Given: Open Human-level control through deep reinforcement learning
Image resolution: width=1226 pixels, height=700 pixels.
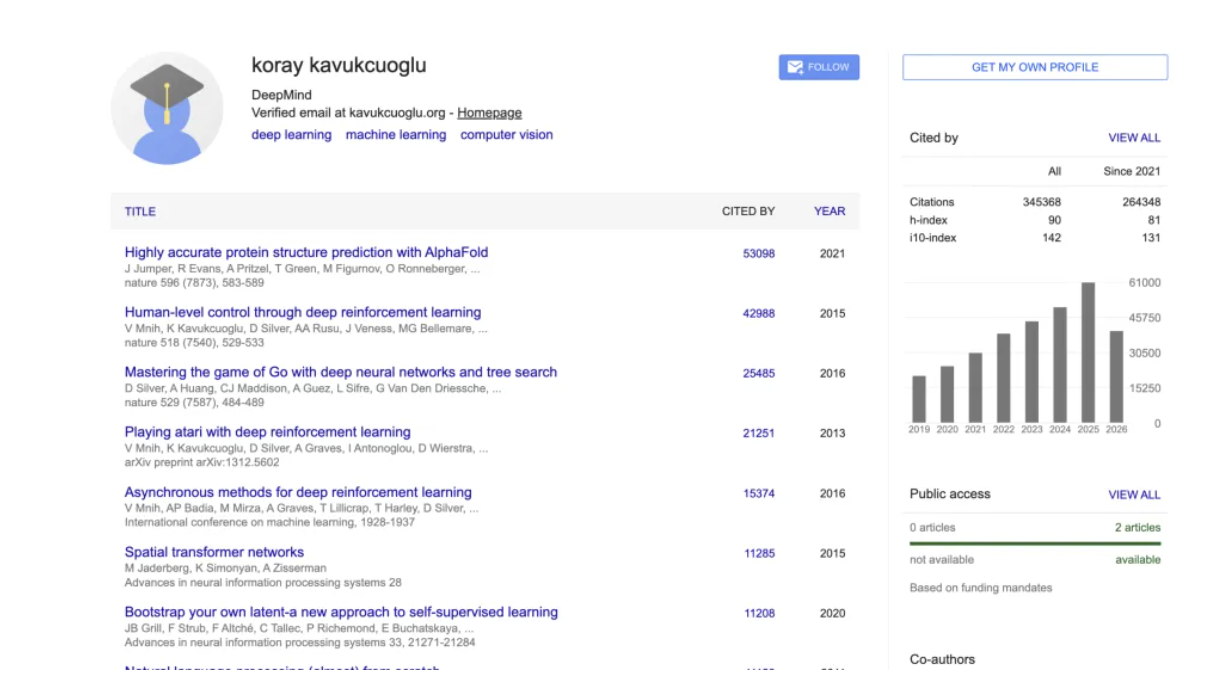Looking at the screenshot, I should pyautogui.click(x=303, y=312).
